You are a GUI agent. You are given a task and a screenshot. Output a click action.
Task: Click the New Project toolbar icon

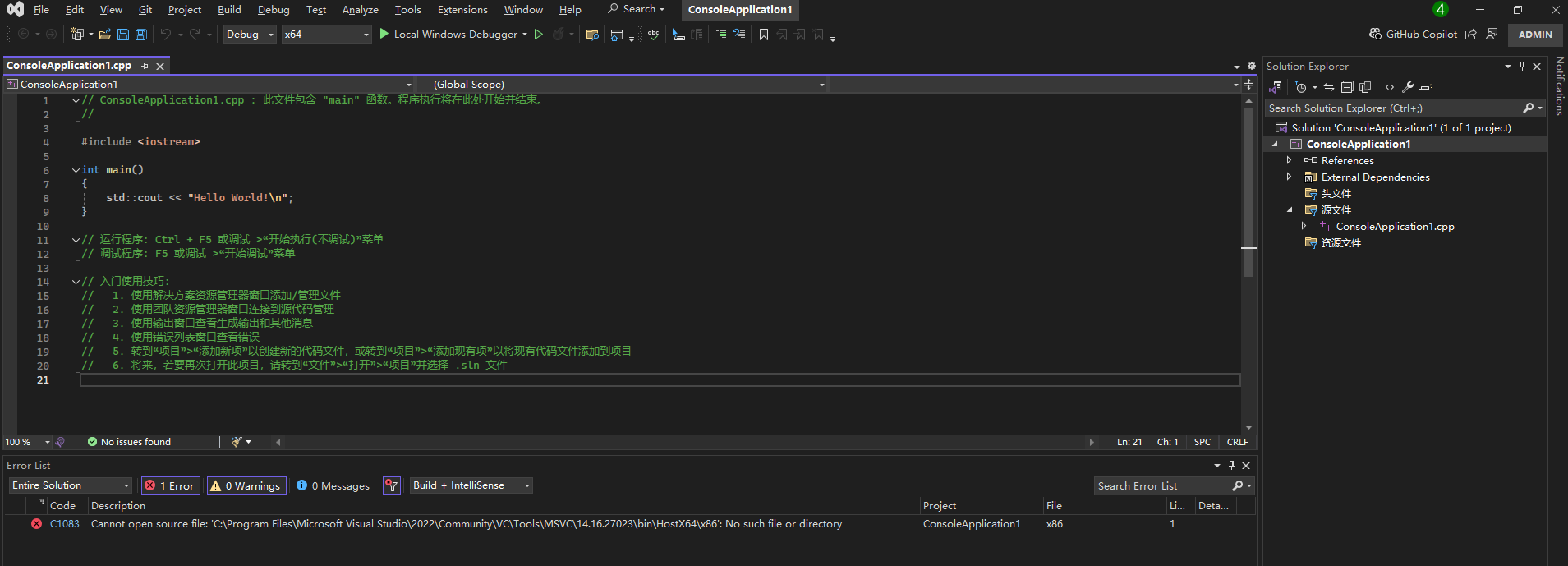[77, 35]
